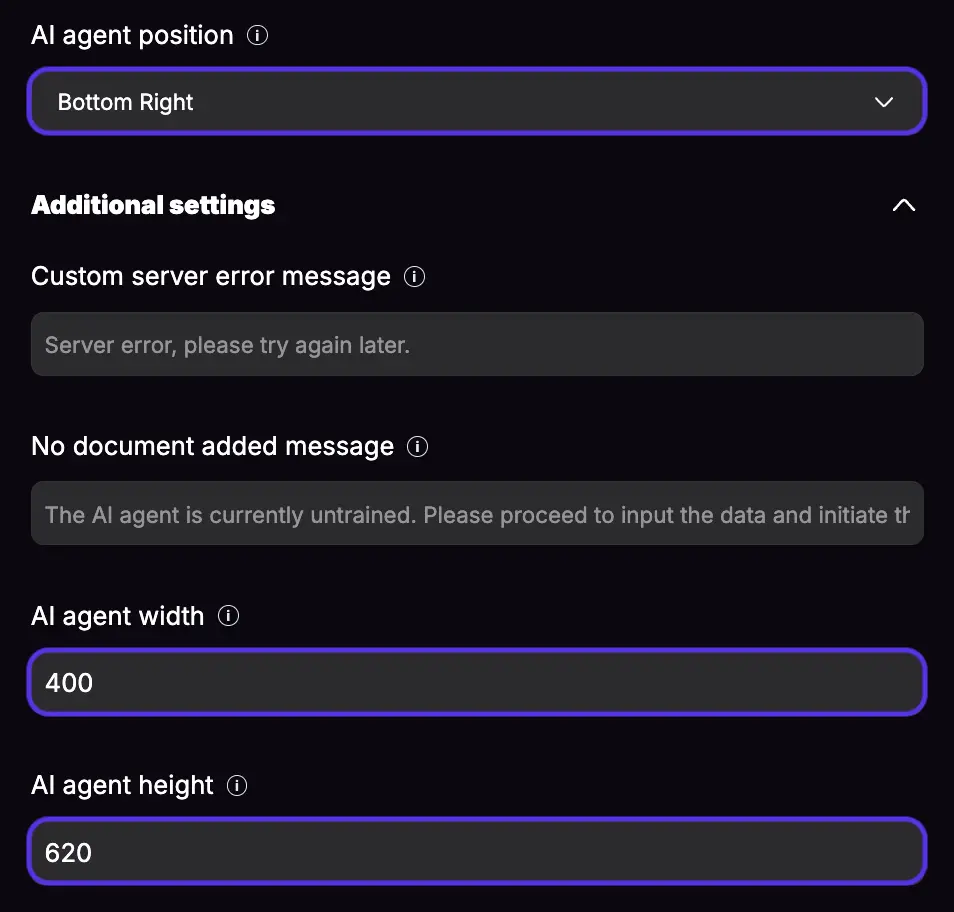
Task: Click the 620 value in height box
Action: pyautogui.click(x=68, y=852)
